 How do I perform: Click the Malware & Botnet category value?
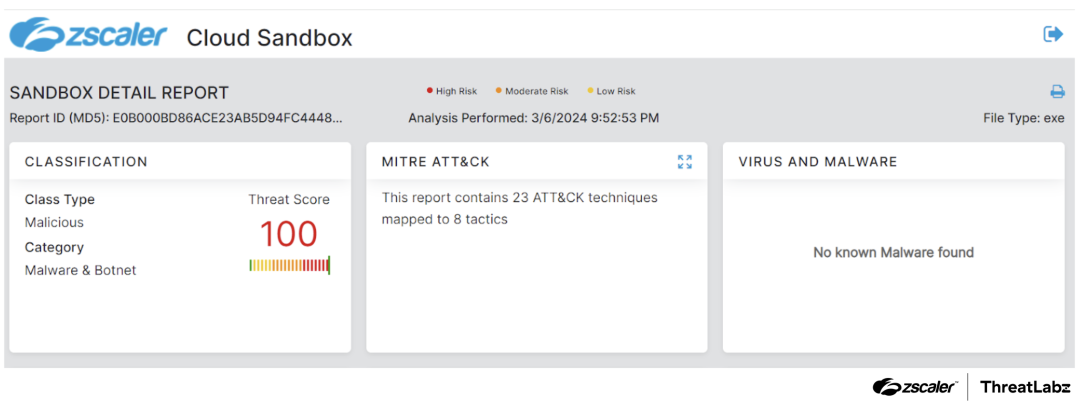coord(80,270)
